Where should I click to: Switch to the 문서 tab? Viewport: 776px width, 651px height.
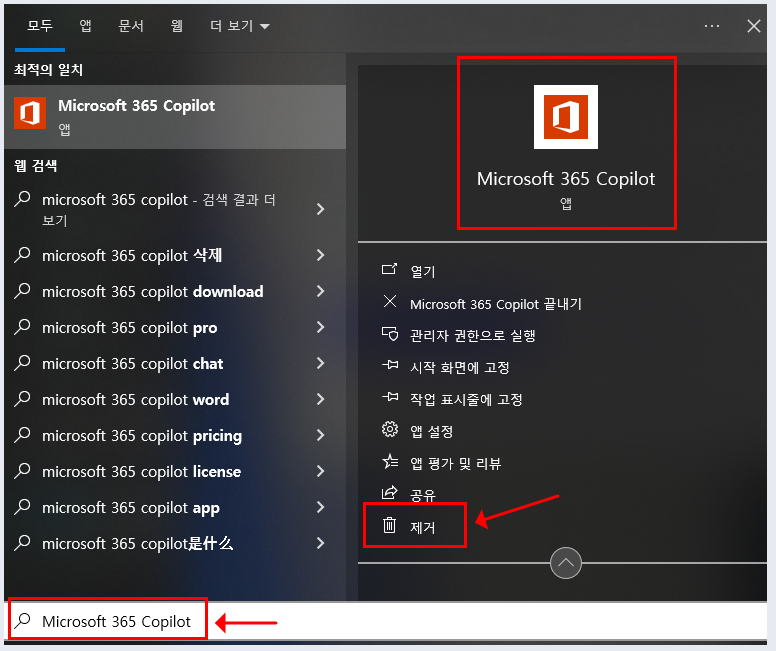131,26
